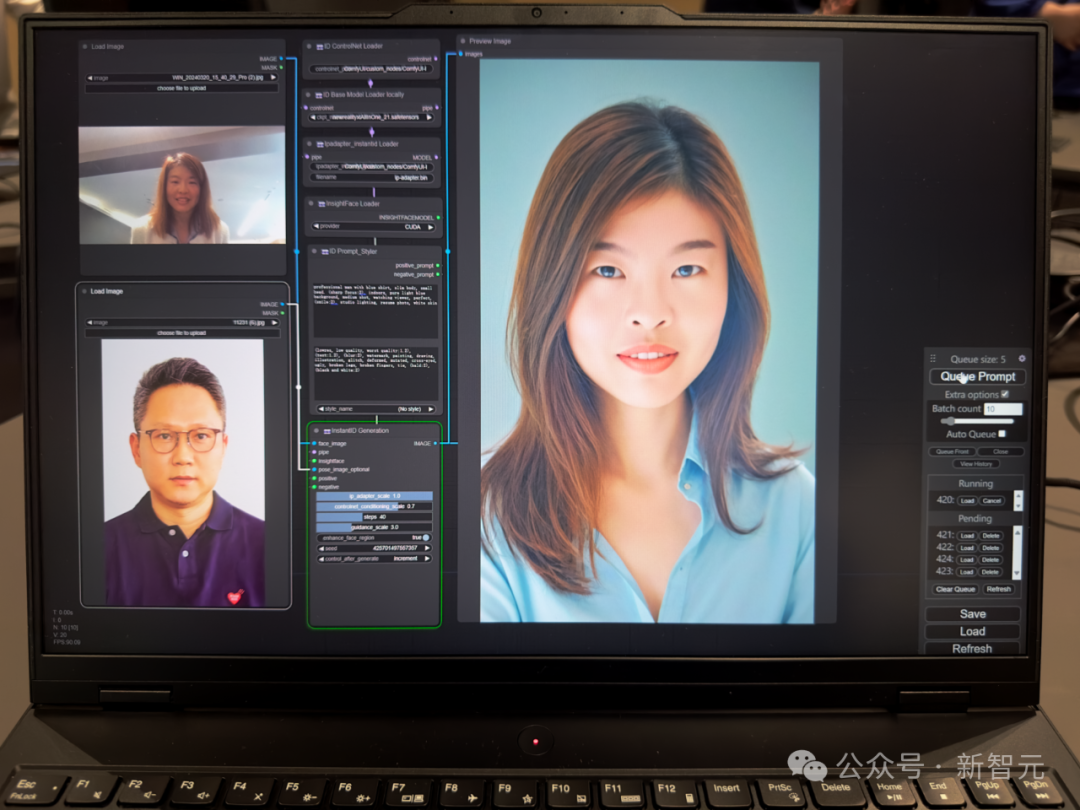
Task: Collapse the InstantID Generation node via its dot
Action: click(315, 431)
